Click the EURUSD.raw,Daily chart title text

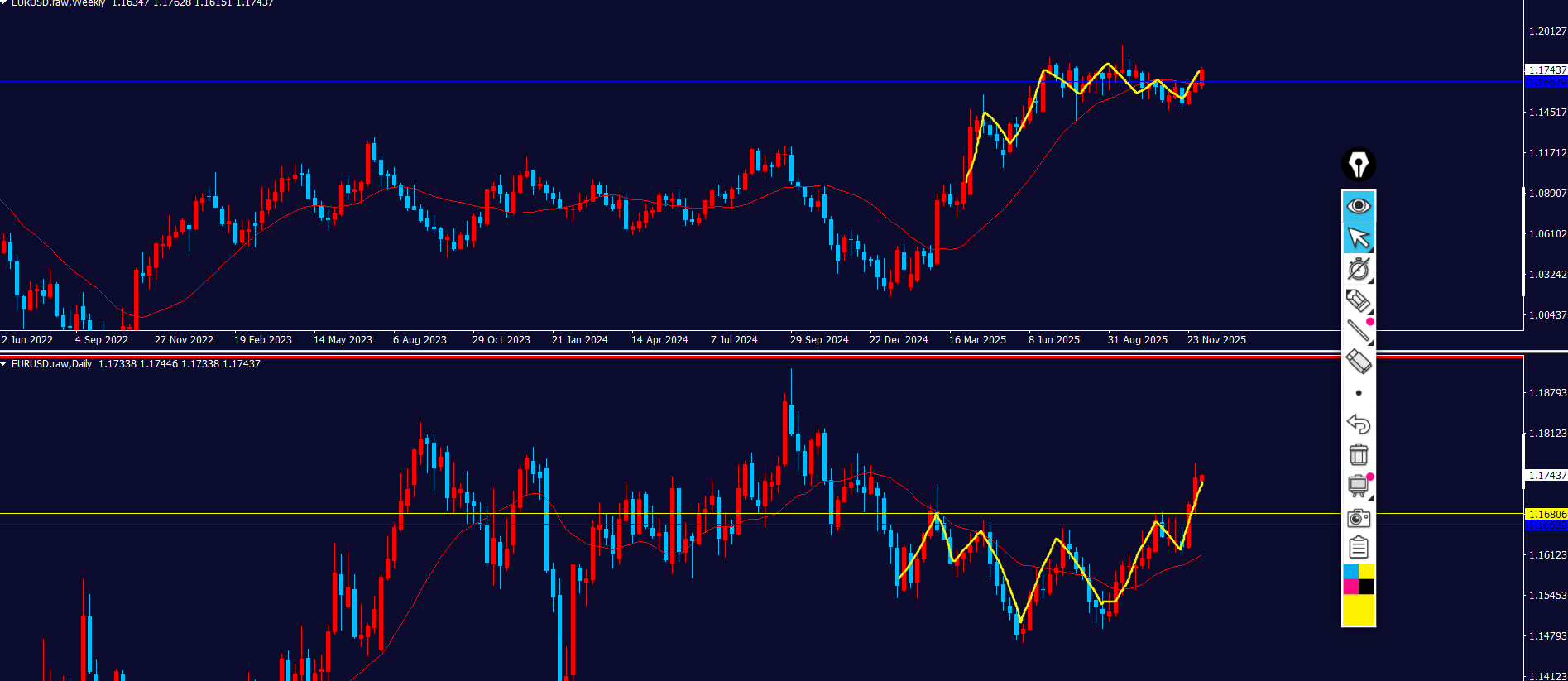point(51,364)
